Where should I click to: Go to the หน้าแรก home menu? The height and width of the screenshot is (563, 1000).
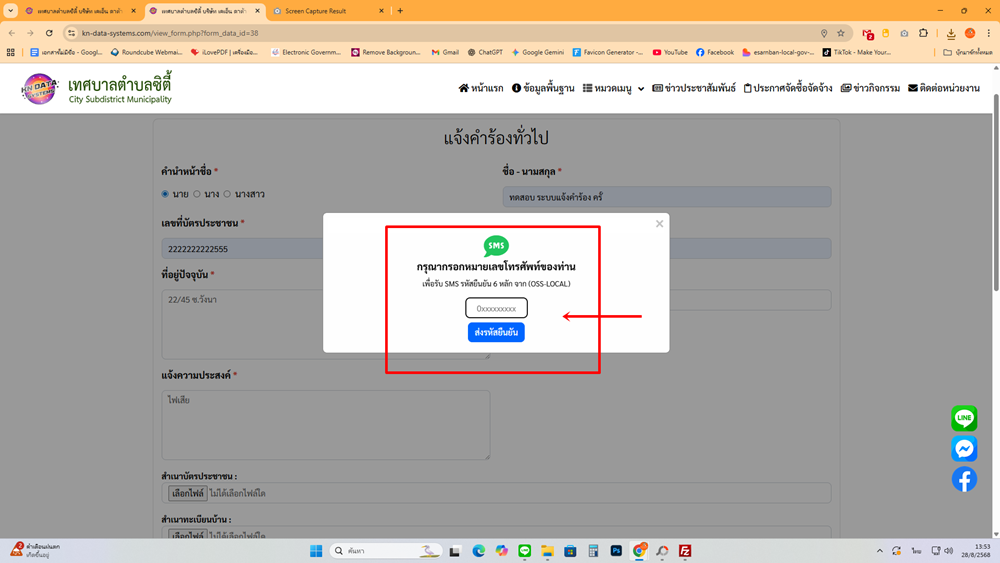481,88
